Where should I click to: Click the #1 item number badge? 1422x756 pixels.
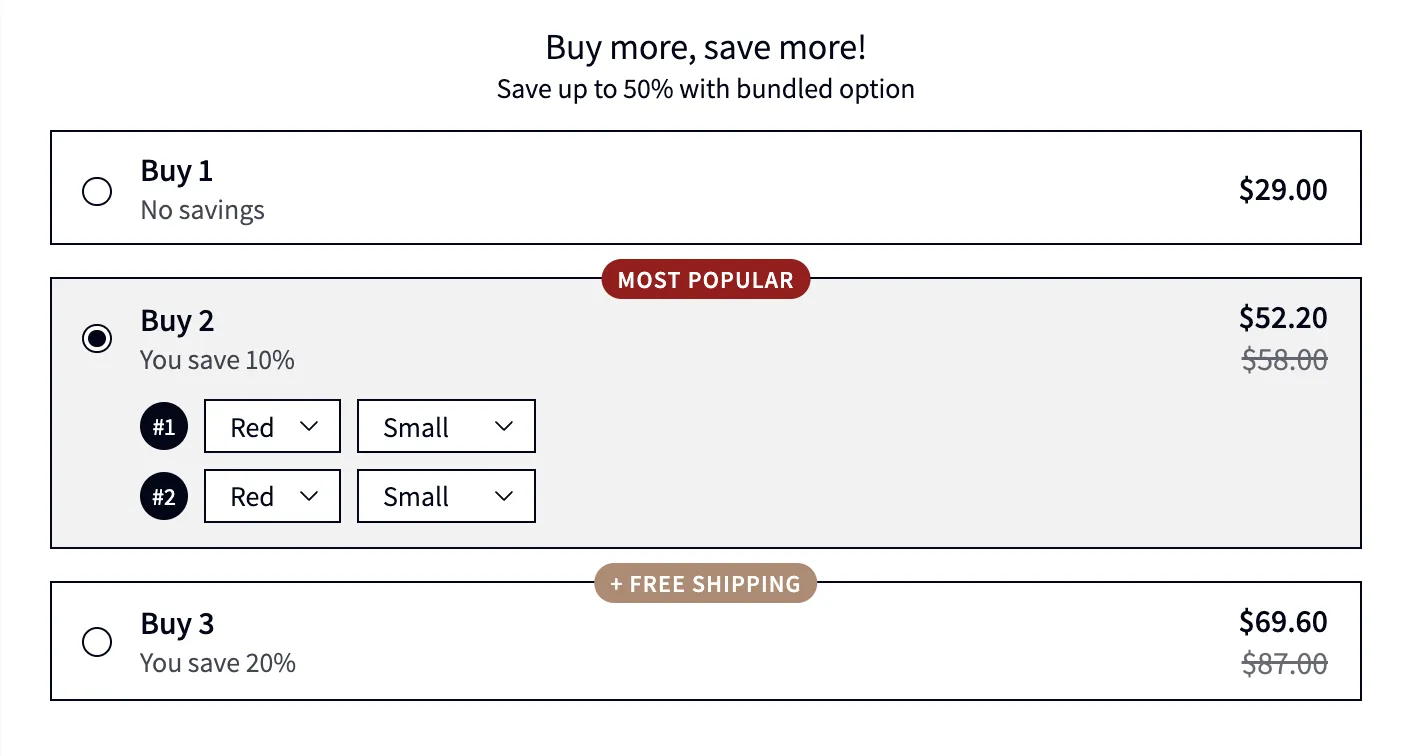pyautogui.click(x=164, y=427)
